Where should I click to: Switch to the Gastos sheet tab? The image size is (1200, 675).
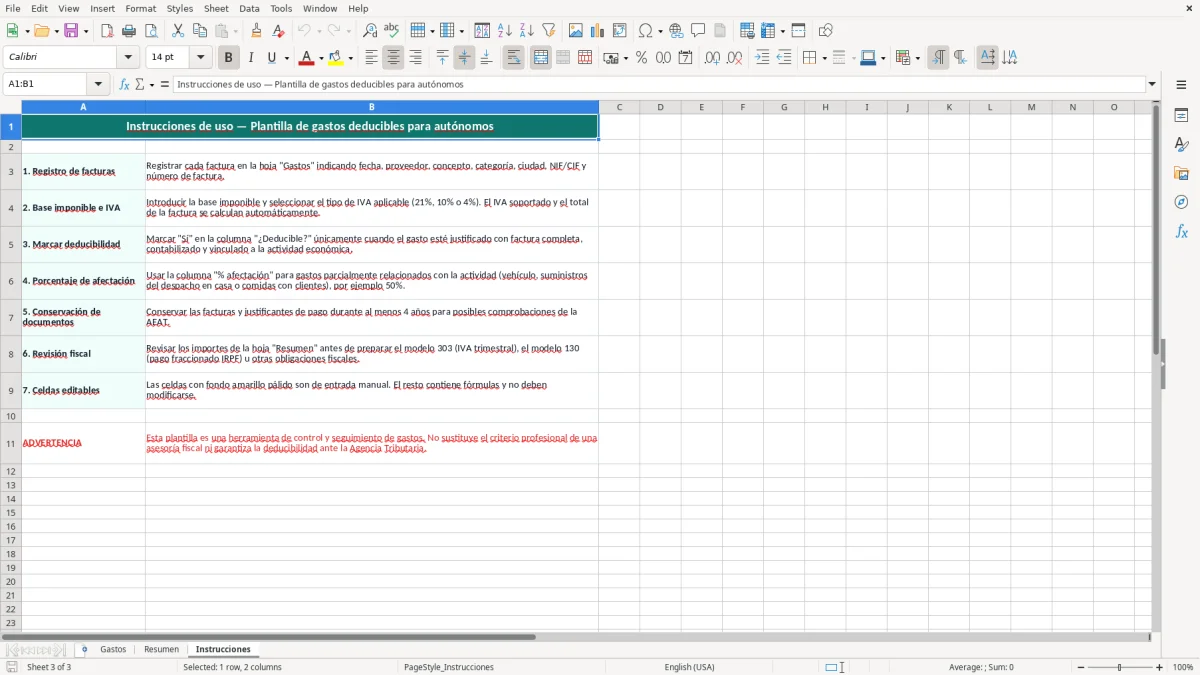113,650
